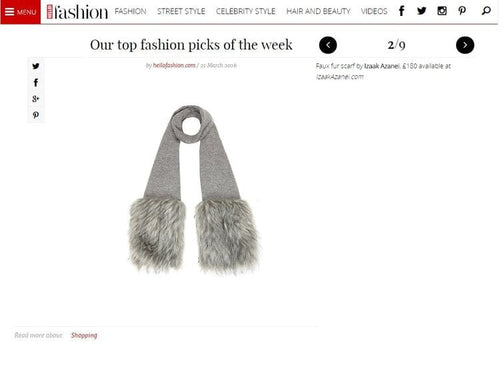Click the faux fur scarf image

[x=194, y=190]
